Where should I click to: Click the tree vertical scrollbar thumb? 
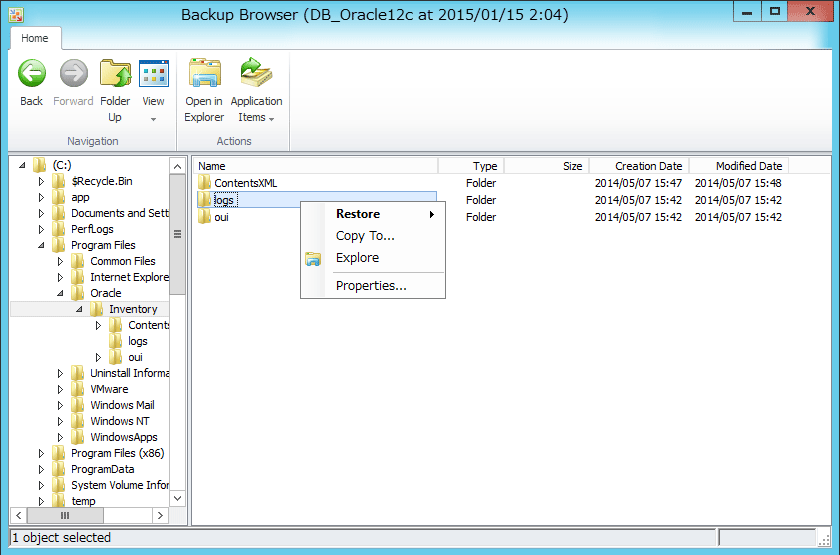177,234
